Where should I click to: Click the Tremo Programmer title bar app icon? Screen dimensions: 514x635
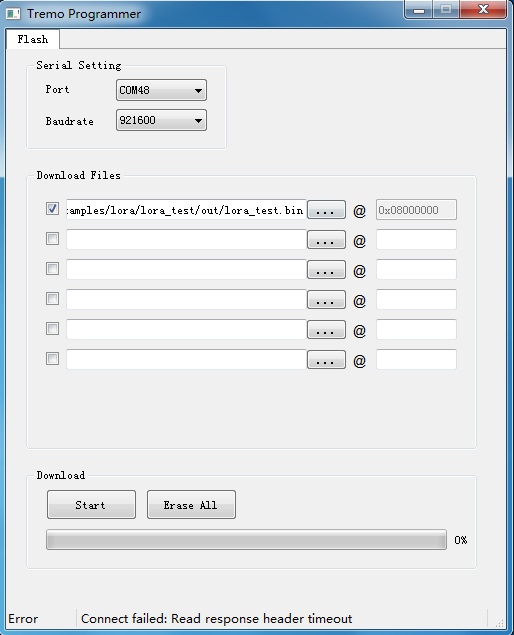click(x=13, y=14)
